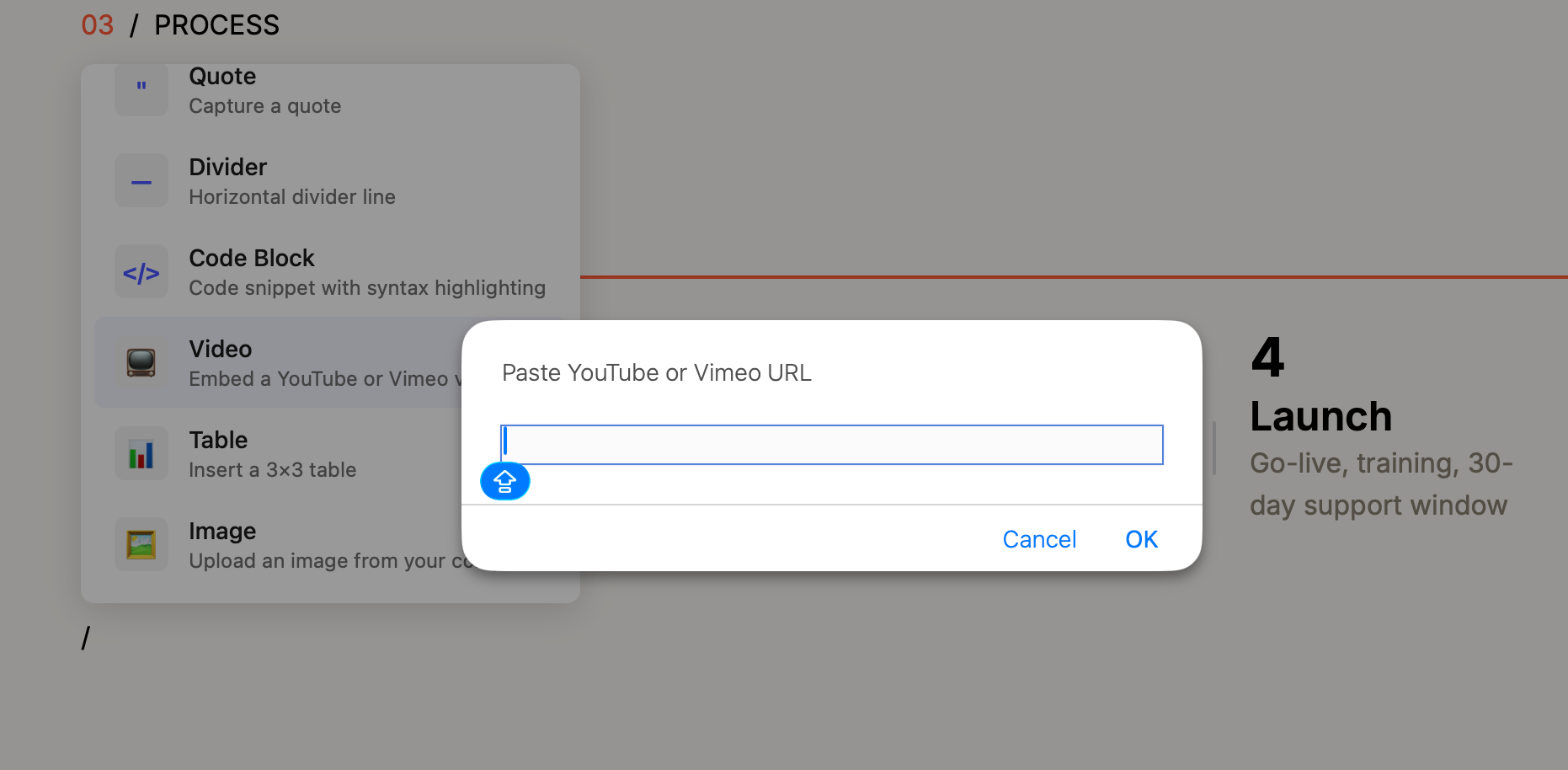
Task: Click the Table block bar-chart icon
Action: coord(141,453)
